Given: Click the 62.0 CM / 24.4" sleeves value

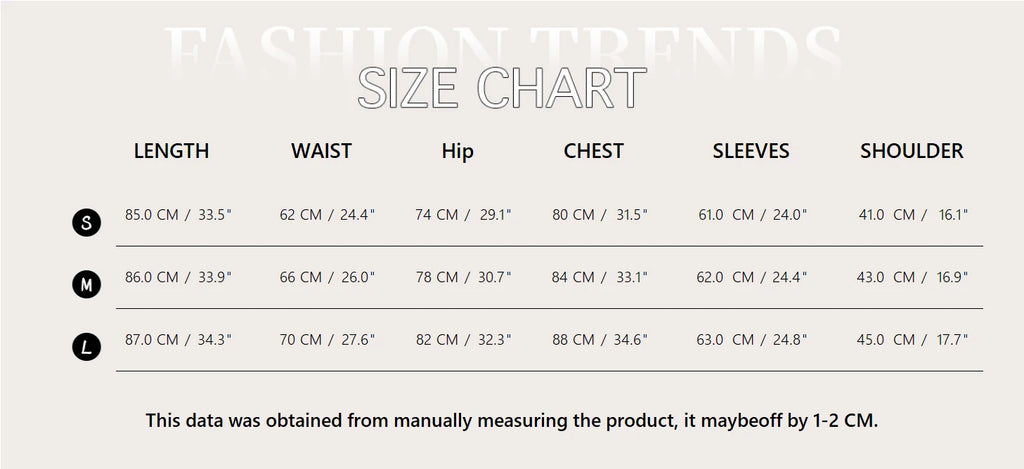Looking at the screenshot, I should pyautogui.click(x=754, y=277).
